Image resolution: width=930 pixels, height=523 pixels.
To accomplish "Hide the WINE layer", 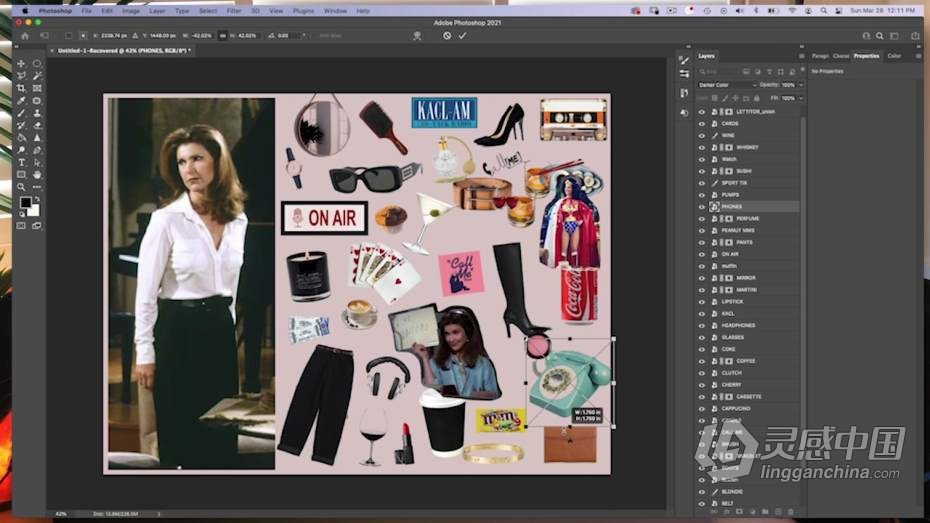I will [x=702, y=136].
